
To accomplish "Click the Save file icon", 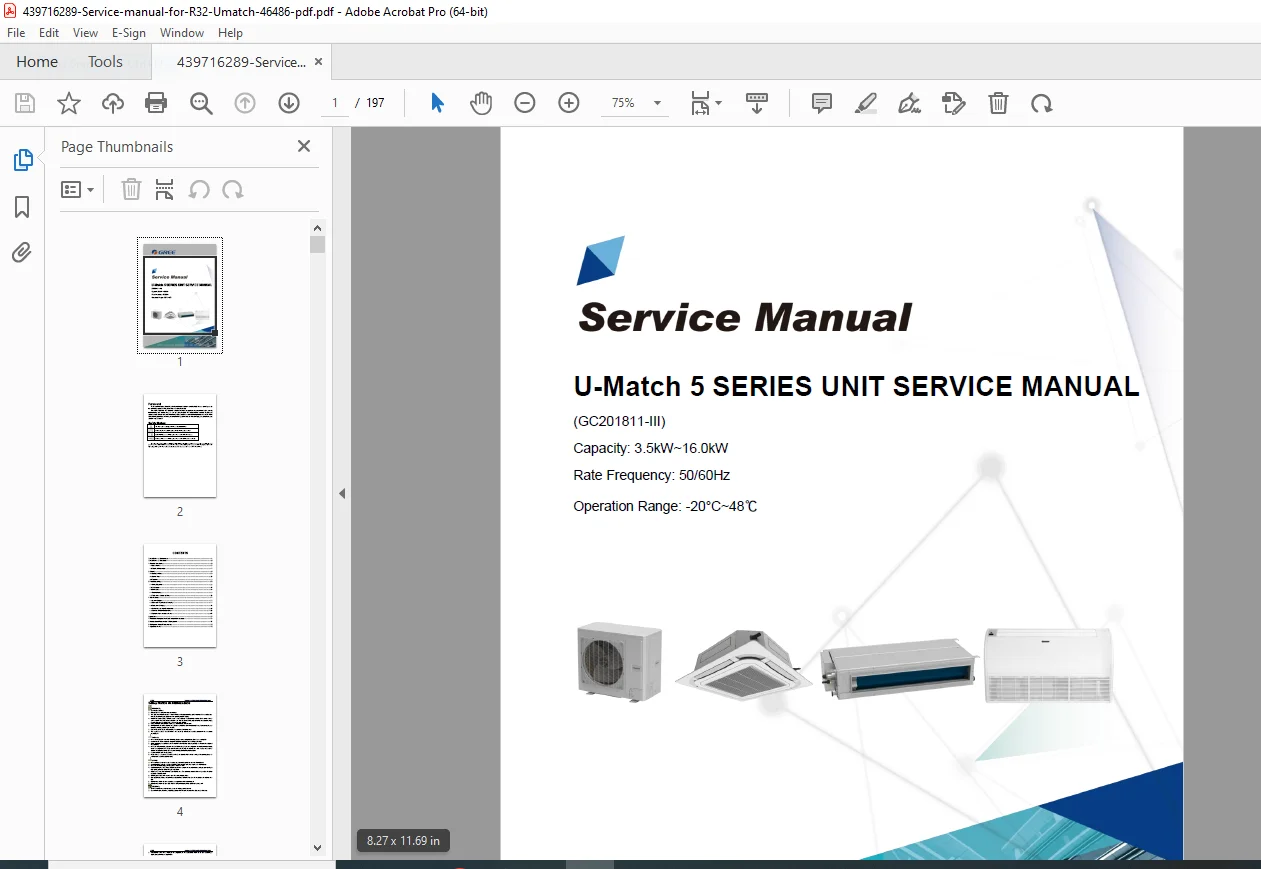I will click(25, 103).
